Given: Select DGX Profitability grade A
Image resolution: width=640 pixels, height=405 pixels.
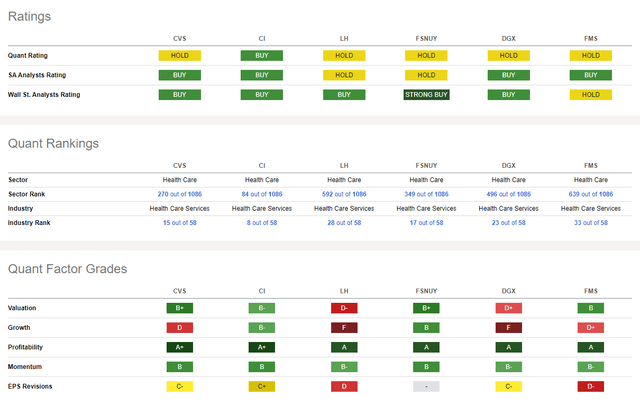Looking at the screenshot, I should 509,347.
